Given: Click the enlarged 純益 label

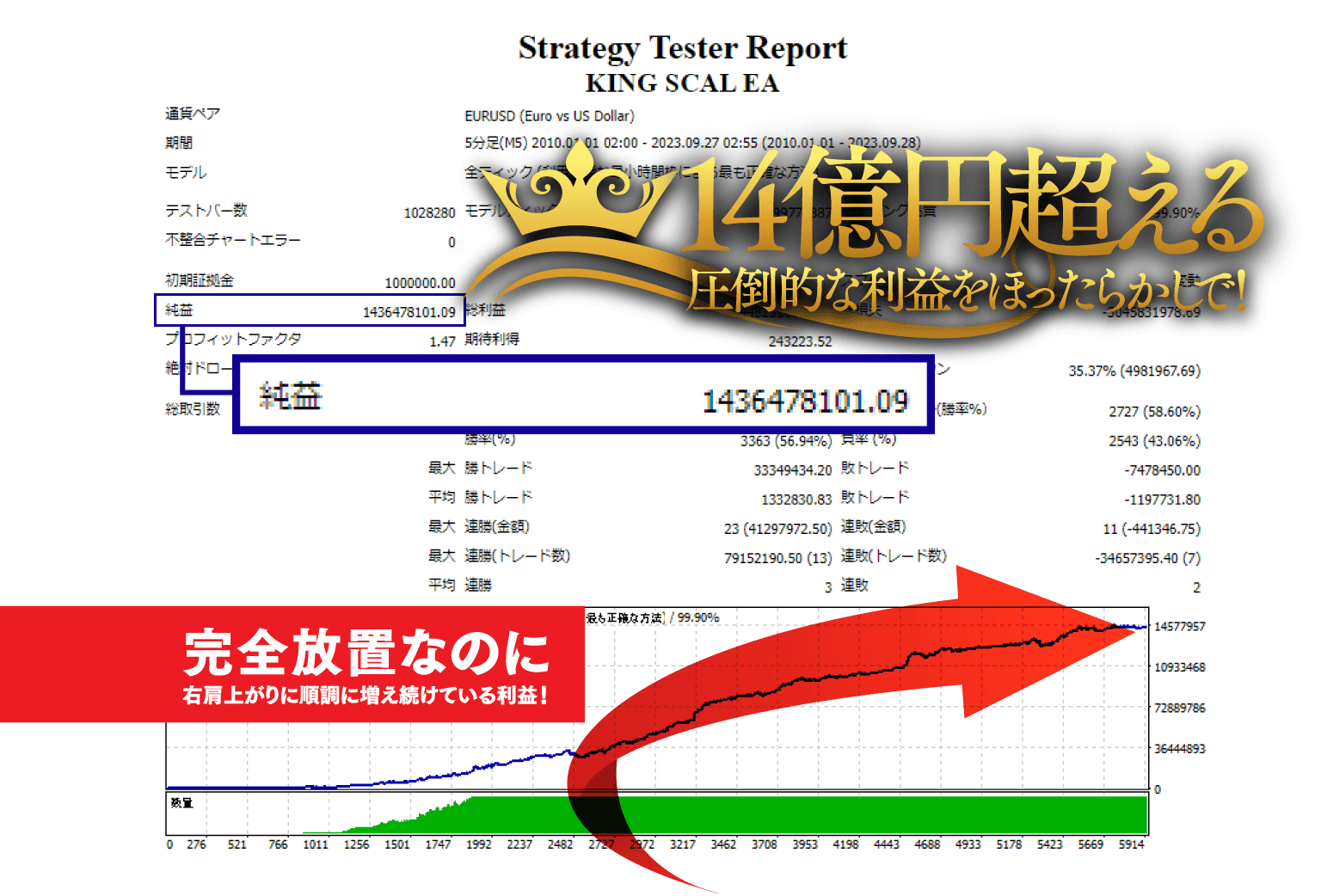Looking at the screenshot, I should (x=291, y=396).
